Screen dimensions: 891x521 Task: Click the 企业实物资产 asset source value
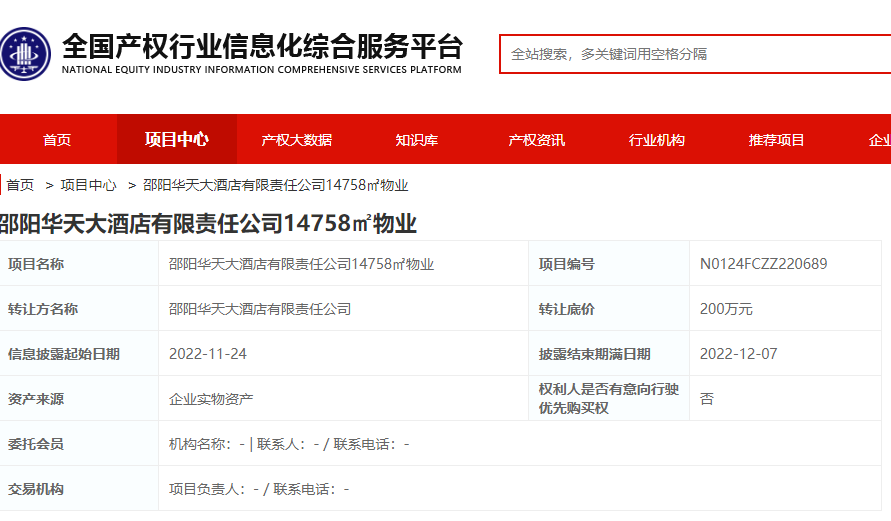pos(211,399)
